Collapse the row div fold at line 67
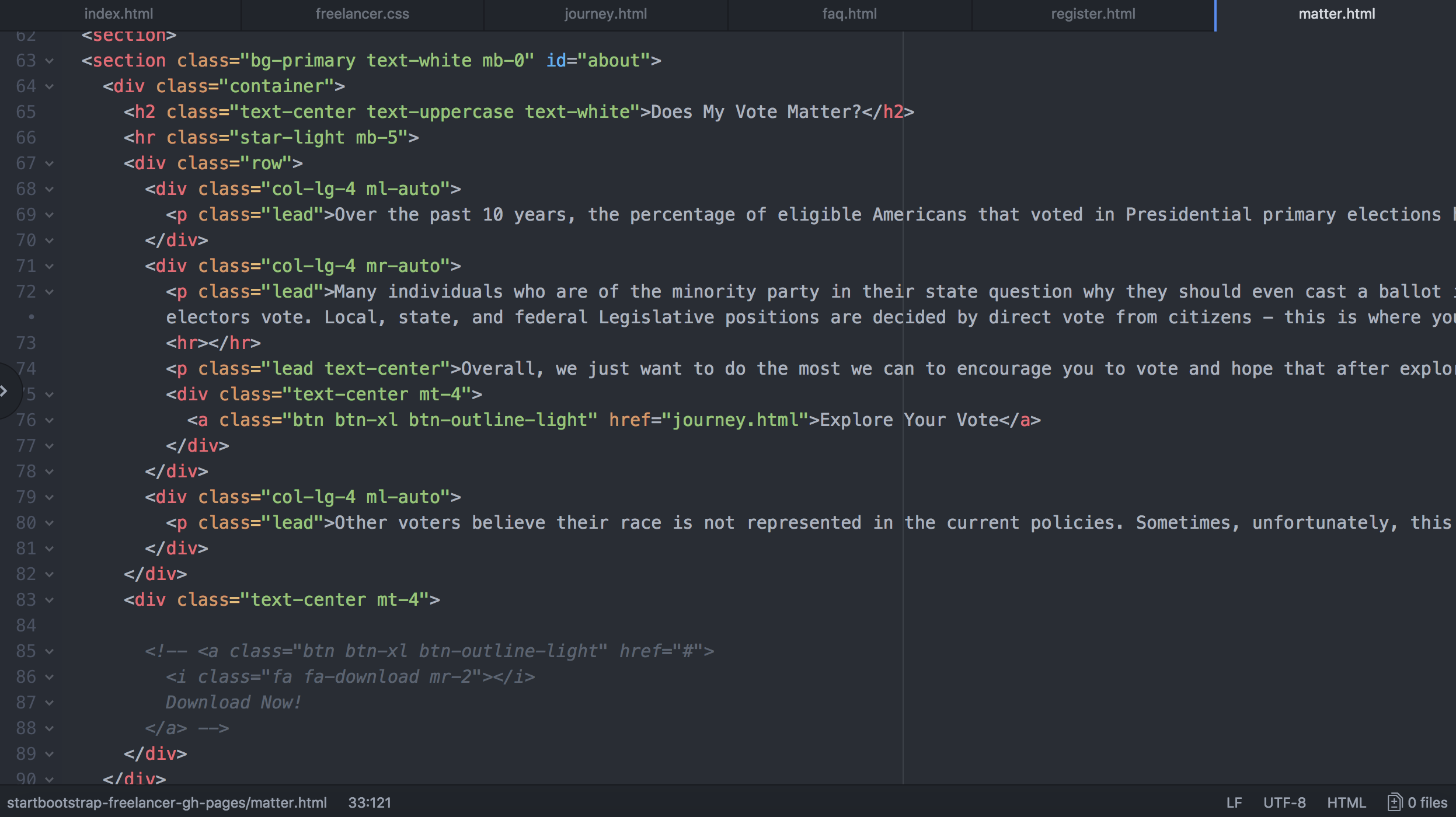 point(50,163)
